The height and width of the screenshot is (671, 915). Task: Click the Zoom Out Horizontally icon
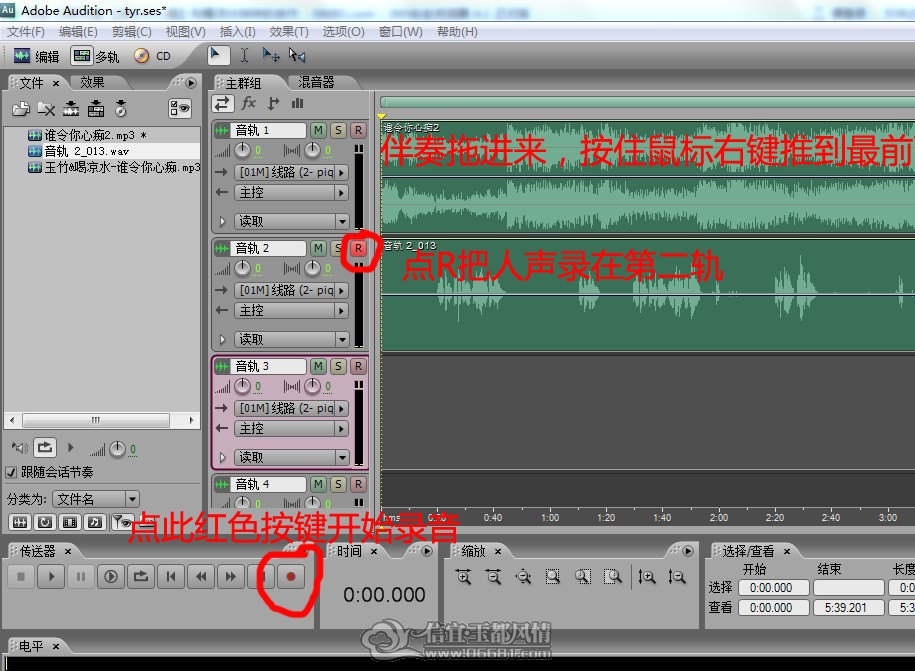click(x=494, y=577)
